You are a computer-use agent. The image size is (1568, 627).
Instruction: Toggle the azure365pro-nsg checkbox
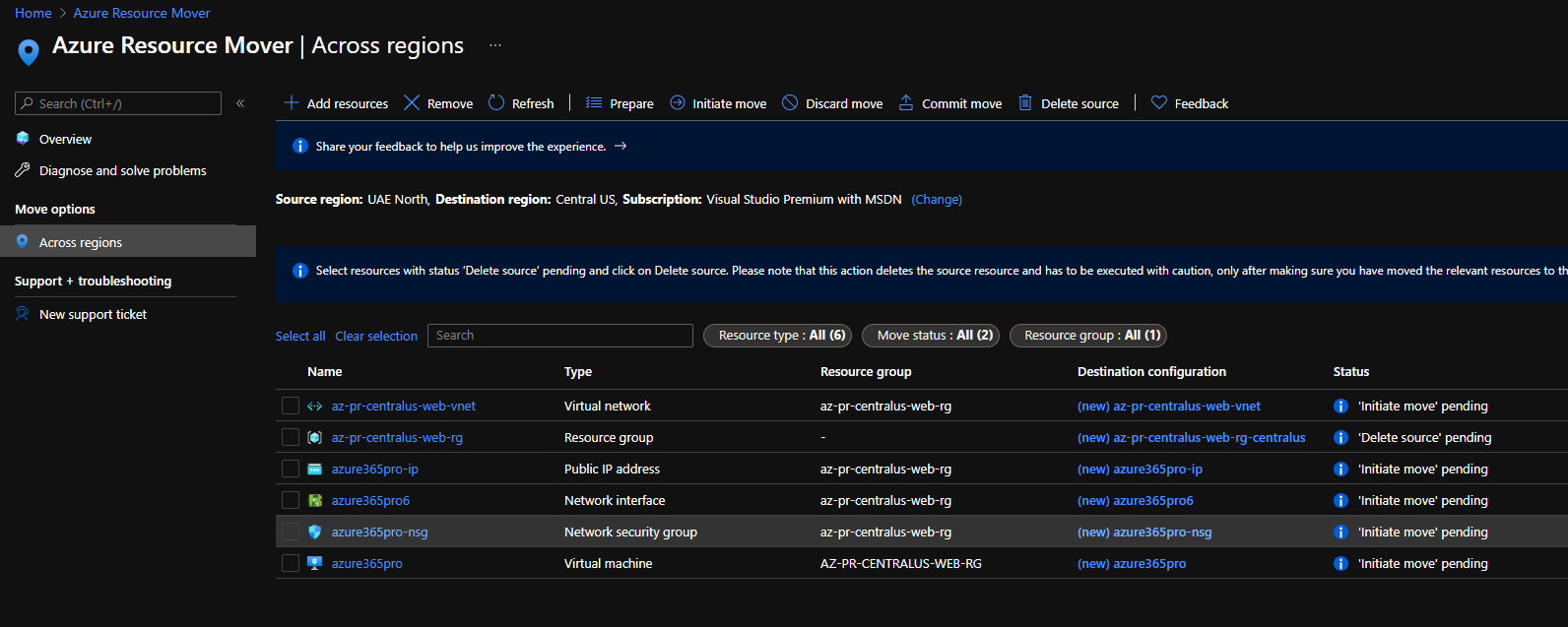pyautogui.click(x=291, y=532)
